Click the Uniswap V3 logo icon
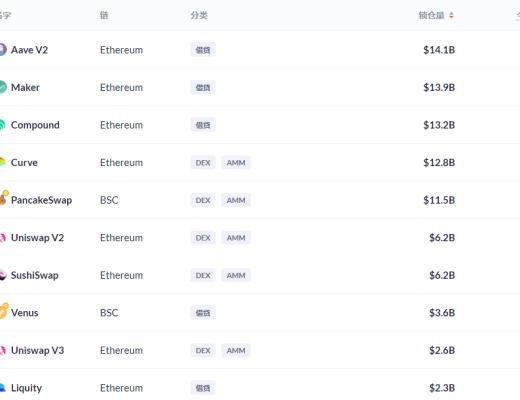Viewport: 520px width, 400px height. pos(3,350)
